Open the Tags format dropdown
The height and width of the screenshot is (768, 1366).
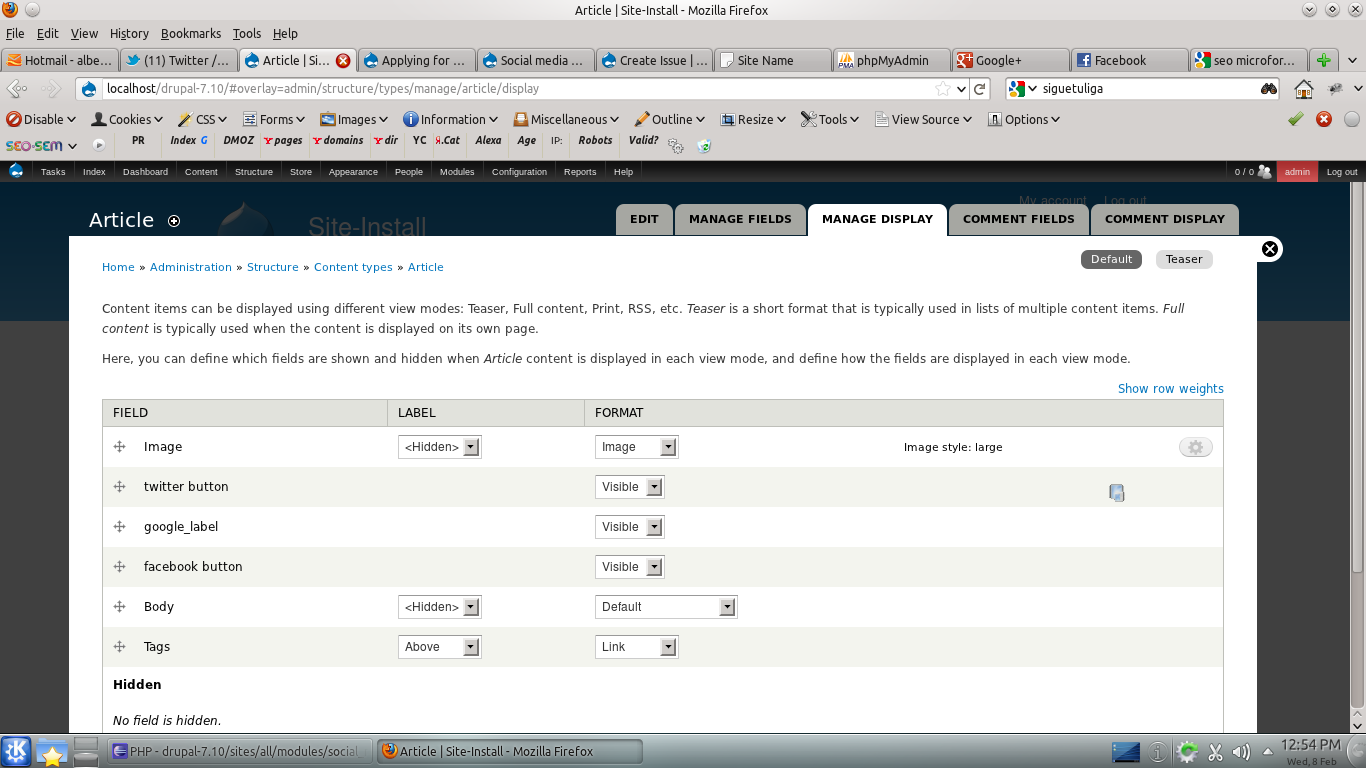[x=637, y=647]
